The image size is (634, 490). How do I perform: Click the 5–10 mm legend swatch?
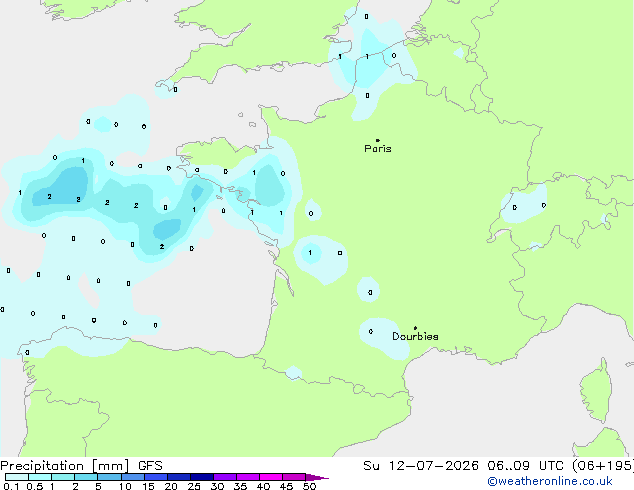tap(109, 477)
